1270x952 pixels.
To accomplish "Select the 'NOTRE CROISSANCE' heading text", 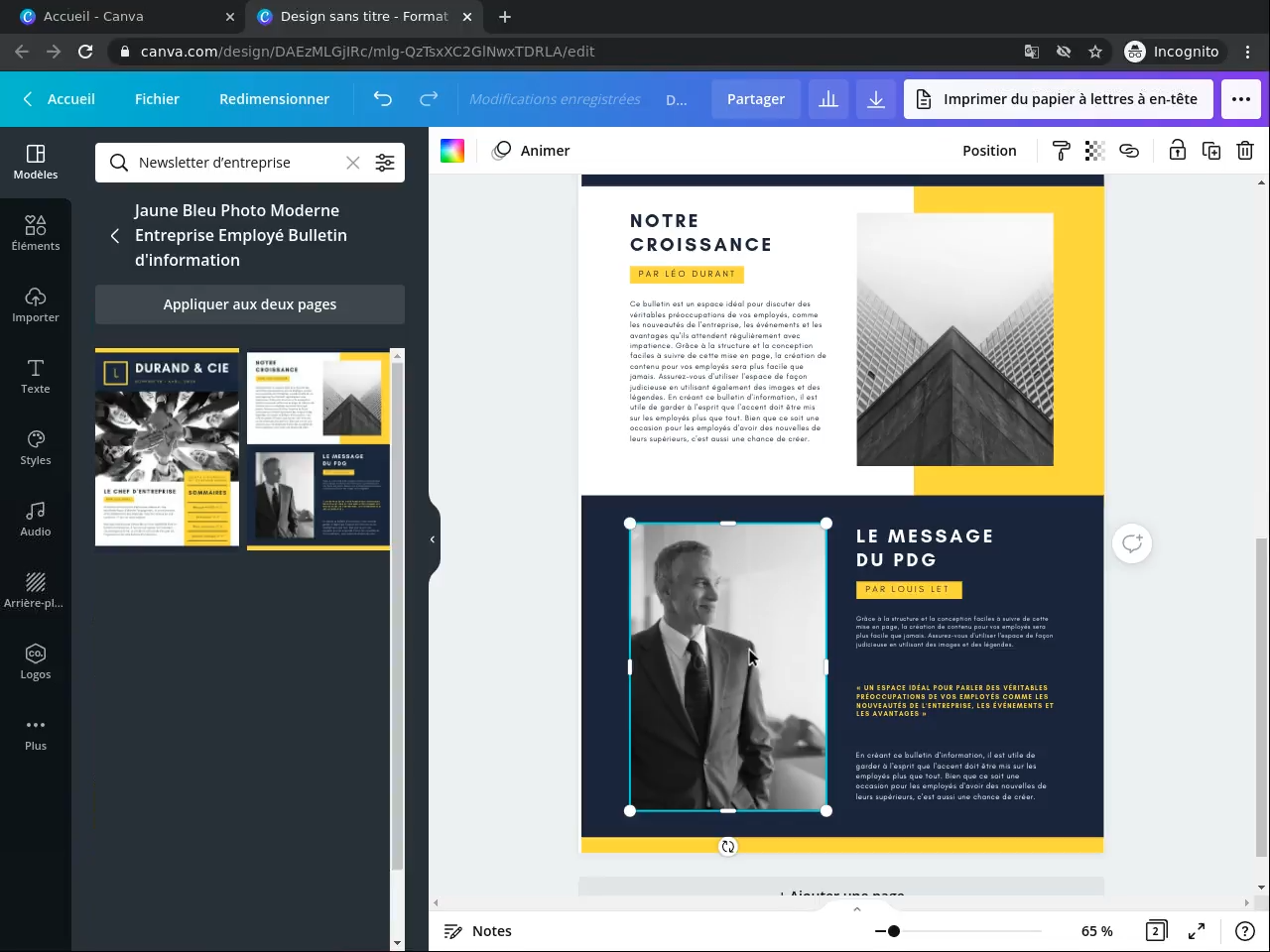I will 700,233.
